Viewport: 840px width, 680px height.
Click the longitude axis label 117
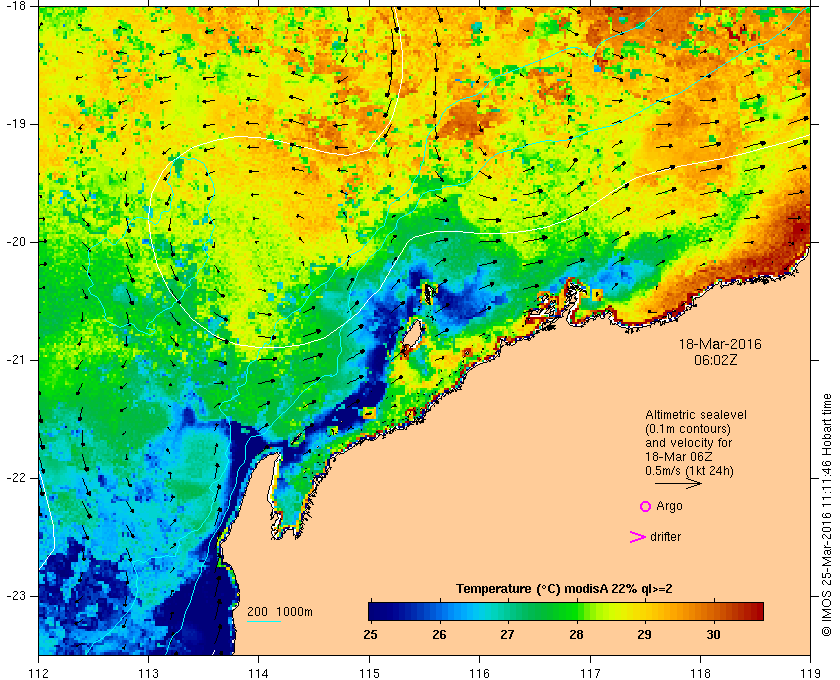(x=590, y=672)
